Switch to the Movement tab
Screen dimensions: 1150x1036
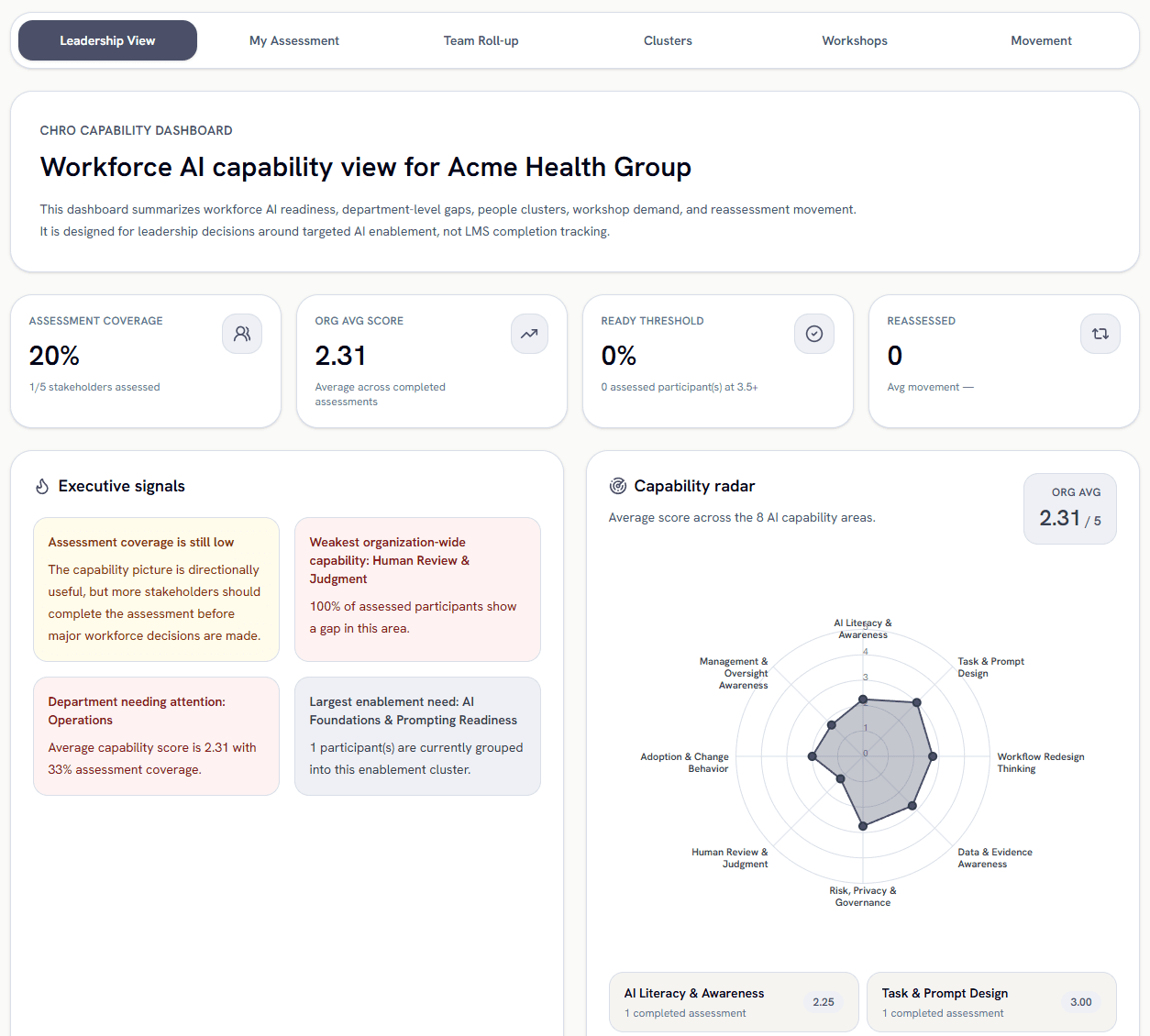click(x=1041, y=40)
